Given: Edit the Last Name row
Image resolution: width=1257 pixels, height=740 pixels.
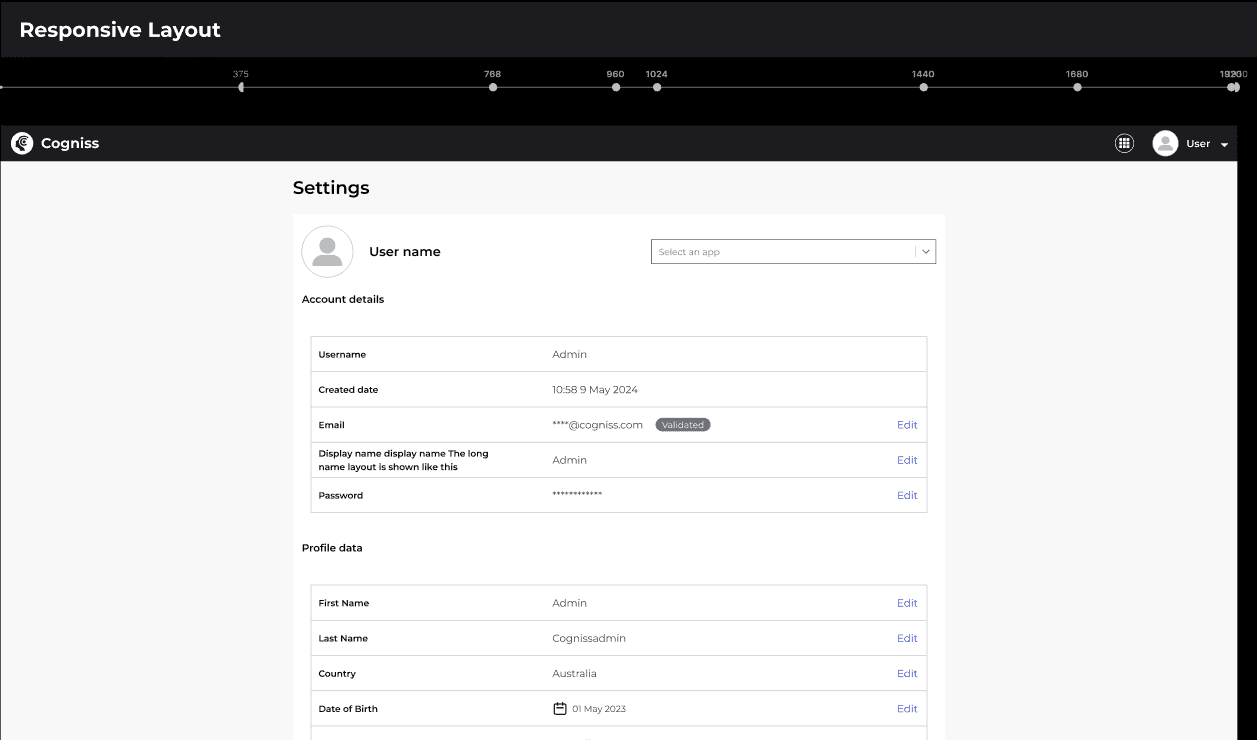Looking at the screenshot, I should pyautogui.click(x=907, y=638).
